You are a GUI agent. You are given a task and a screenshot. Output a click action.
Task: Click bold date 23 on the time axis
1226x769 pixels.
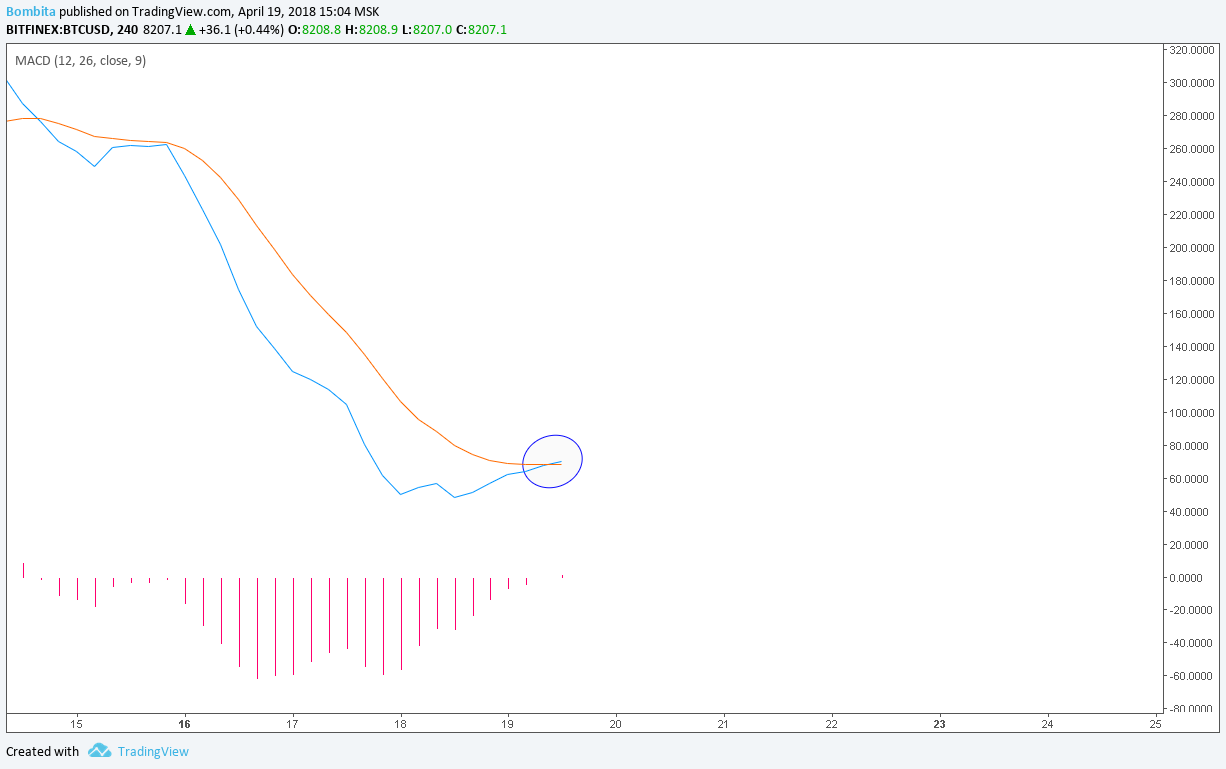[939, 723]
